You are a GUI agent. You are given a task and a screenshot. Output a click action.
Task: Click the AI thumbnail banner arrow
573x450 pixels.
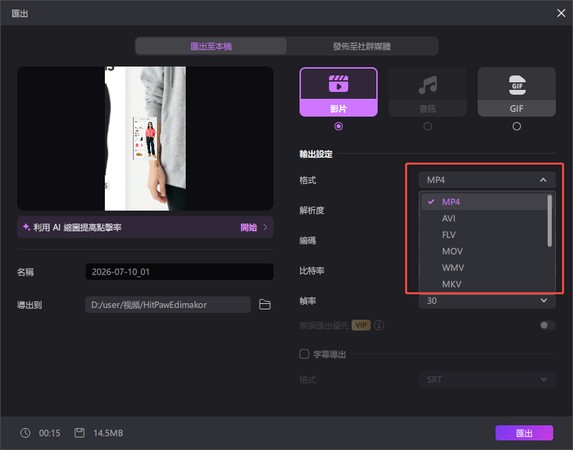click(x=265, y=227)
